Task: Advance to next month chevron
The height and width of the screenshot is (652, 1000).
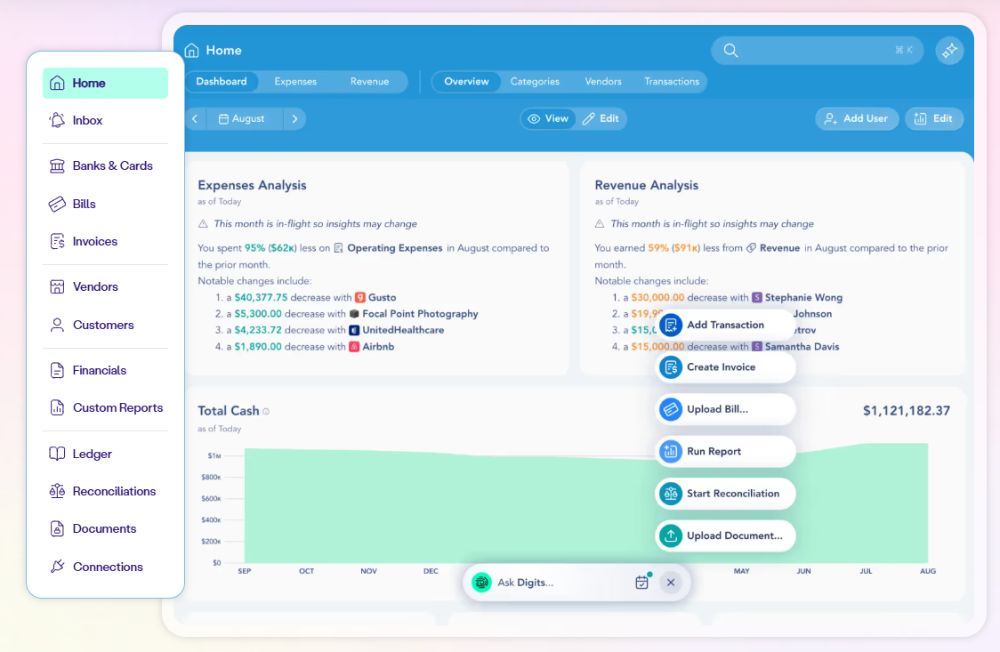Action: 294,119
